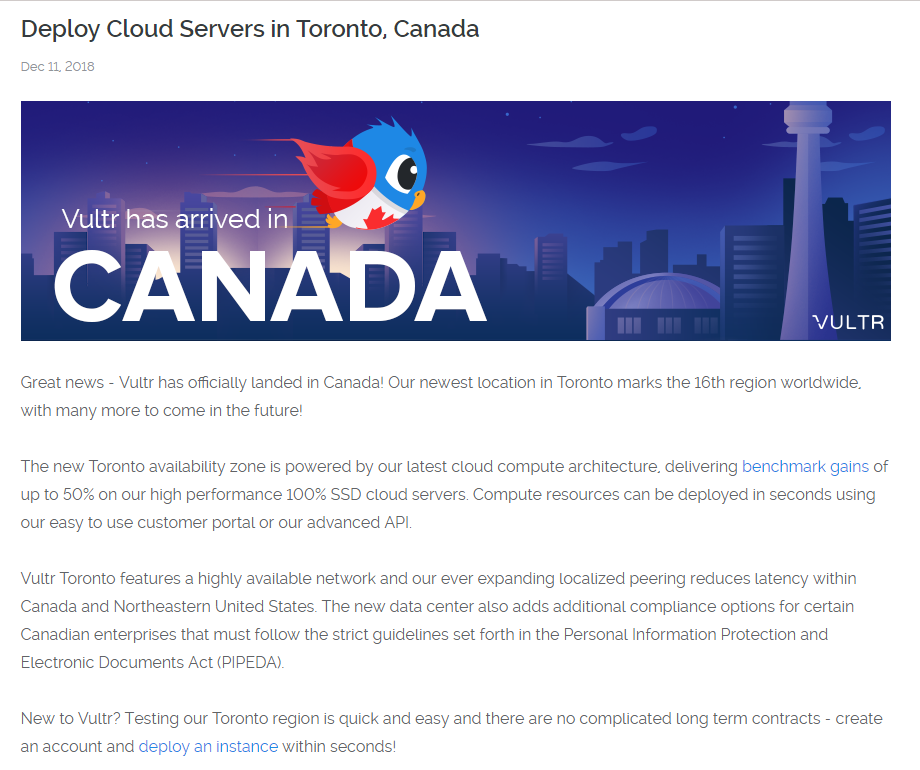The image size is (920, 770).
Task: Click 'New to Vultr? Testing our Toronto region' line
Action: [x=452, y=718]
